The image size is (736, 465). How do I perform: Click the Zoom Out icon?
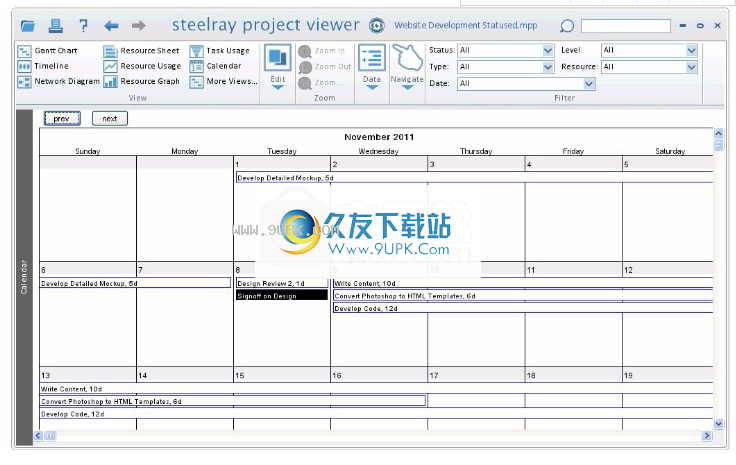[305, 67]
